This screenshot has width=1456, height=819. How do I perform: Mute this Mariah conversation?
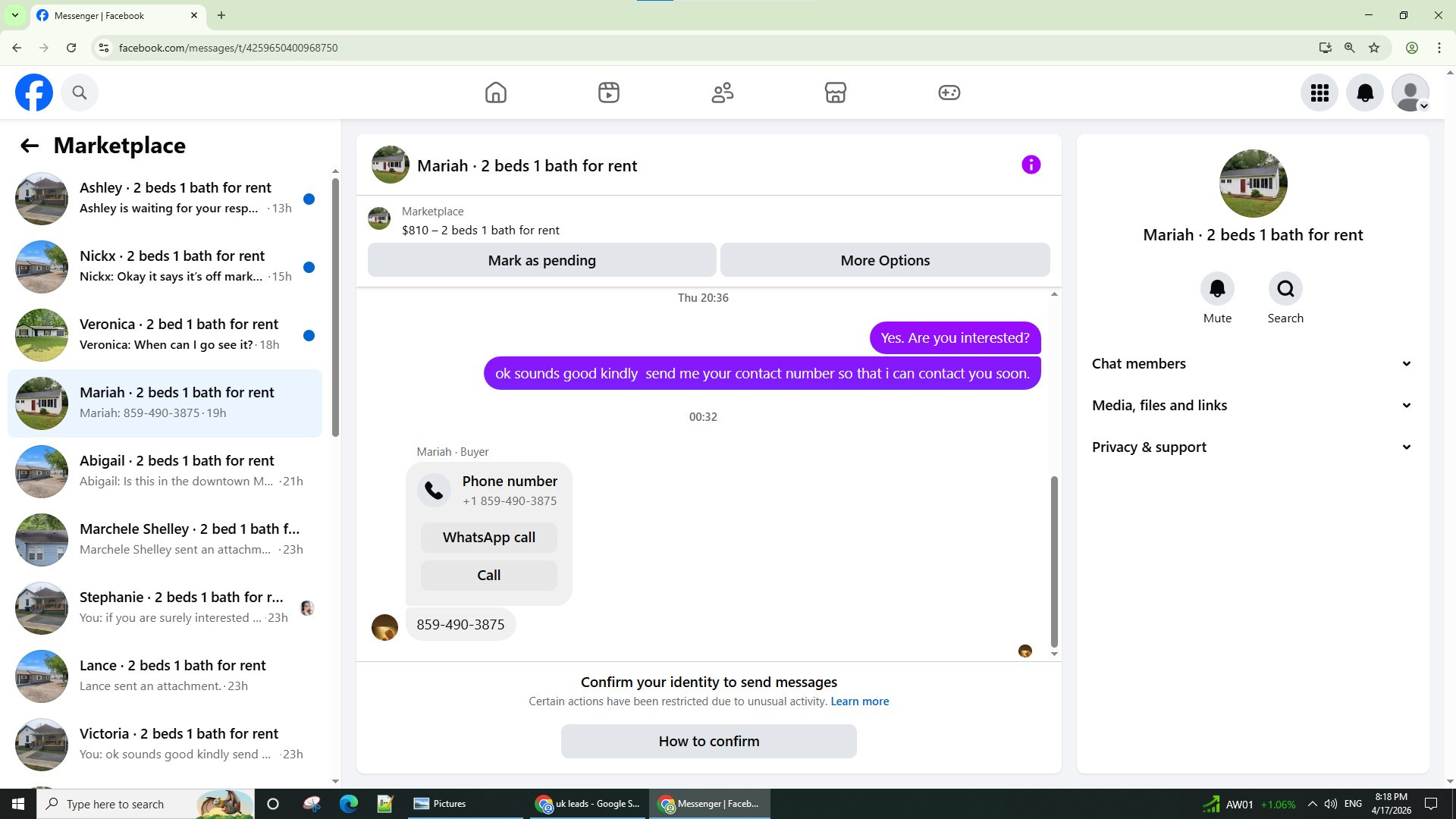[x=1217, y=289]
